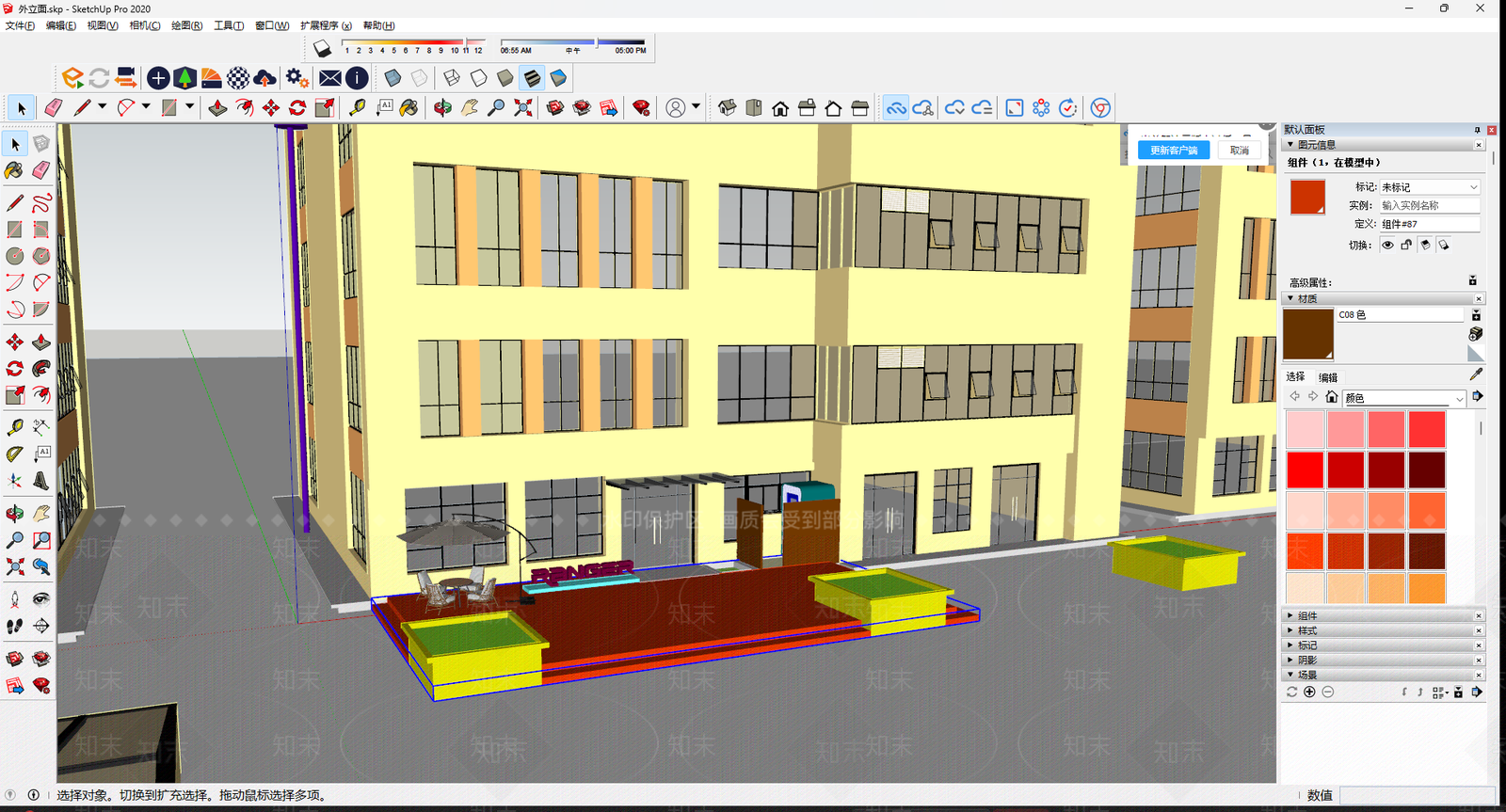This screenshot has width=1506, height=812.
Task: Switch to the Iso house view
Action: pyautogui.click(x=727, y=108)
